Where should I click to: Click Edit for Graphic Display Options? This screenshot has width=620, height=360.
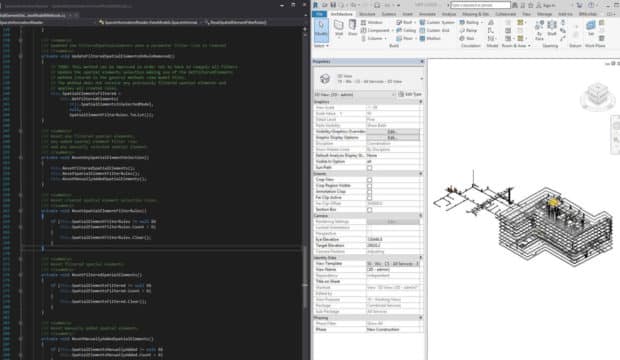click(x=393, y=138)
